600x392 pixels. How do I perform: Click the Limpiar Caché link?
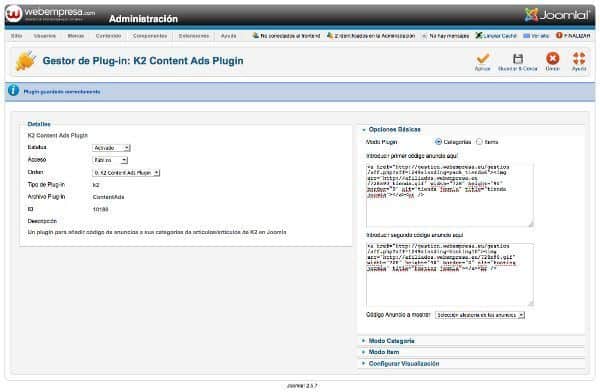click(500, 36)
